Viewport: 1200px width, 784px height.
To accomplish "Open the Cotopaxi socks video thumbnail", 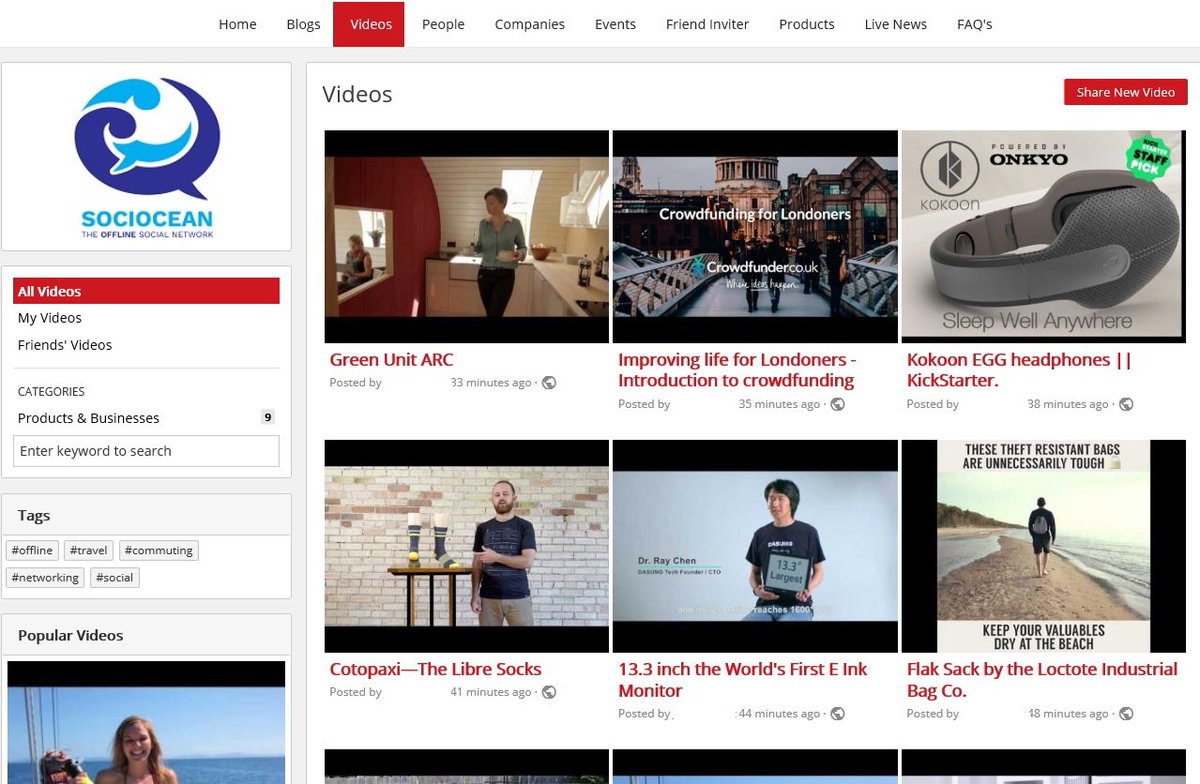I will coord(467,546).
